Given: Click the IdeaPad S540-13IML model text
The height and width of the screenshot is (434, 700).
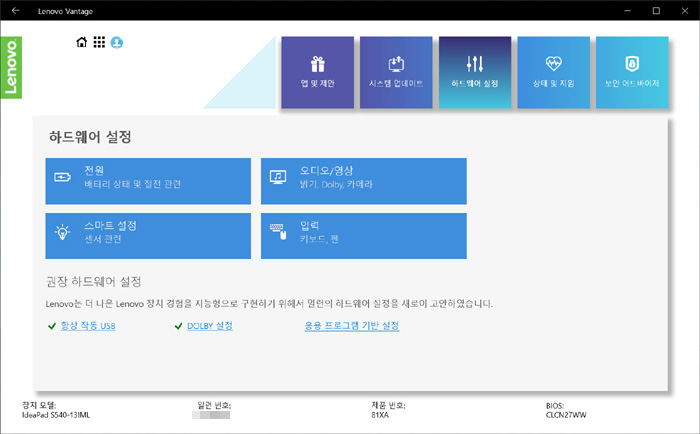Looking at the screenshot, I should tap(56, 415).
